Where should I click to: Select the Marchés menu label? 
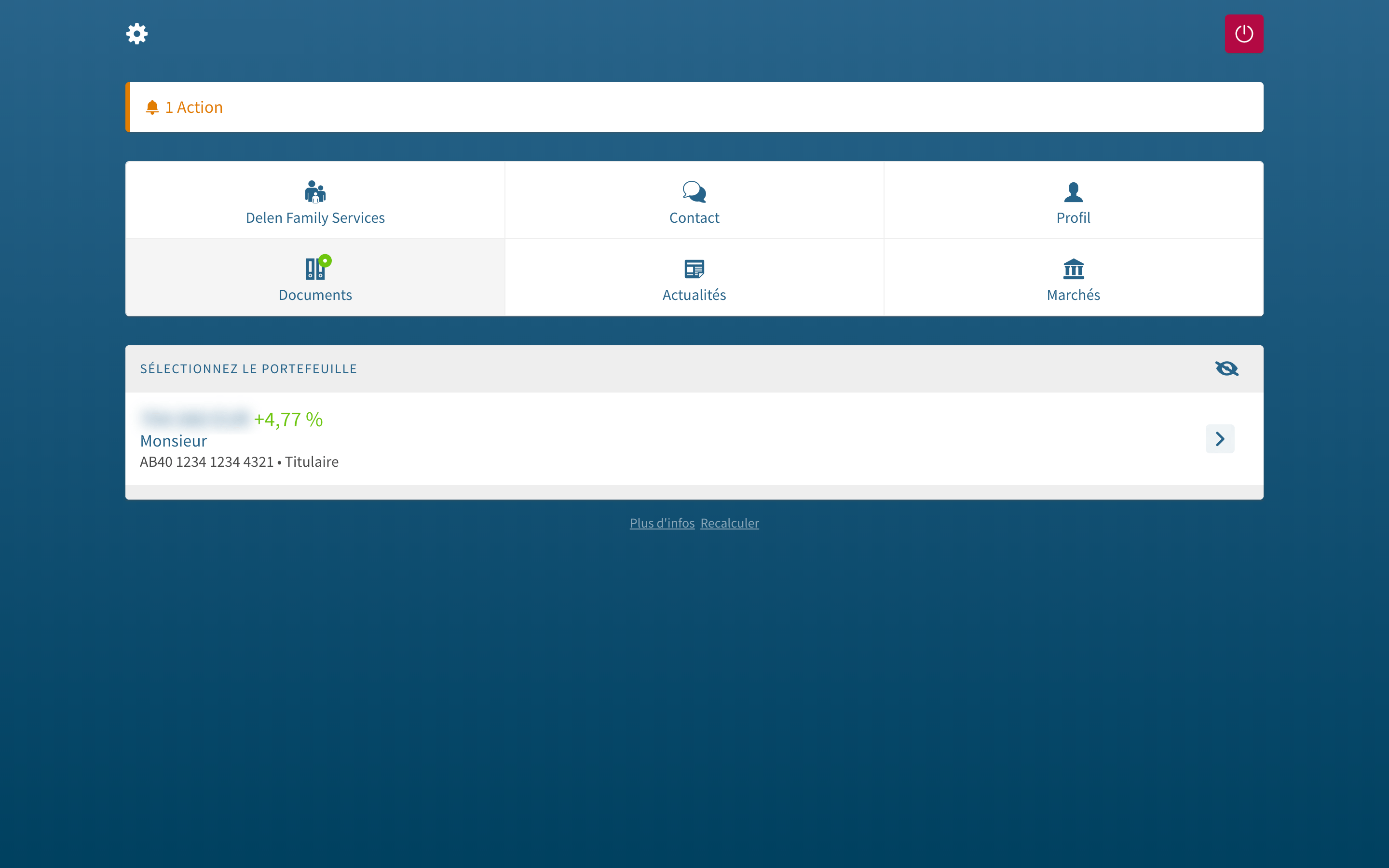[x=1073, y=295]
